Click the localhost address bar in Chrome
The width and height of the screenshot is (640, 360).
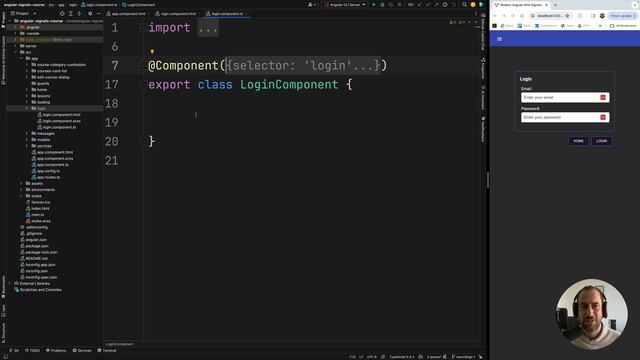(x=549, y=16)
